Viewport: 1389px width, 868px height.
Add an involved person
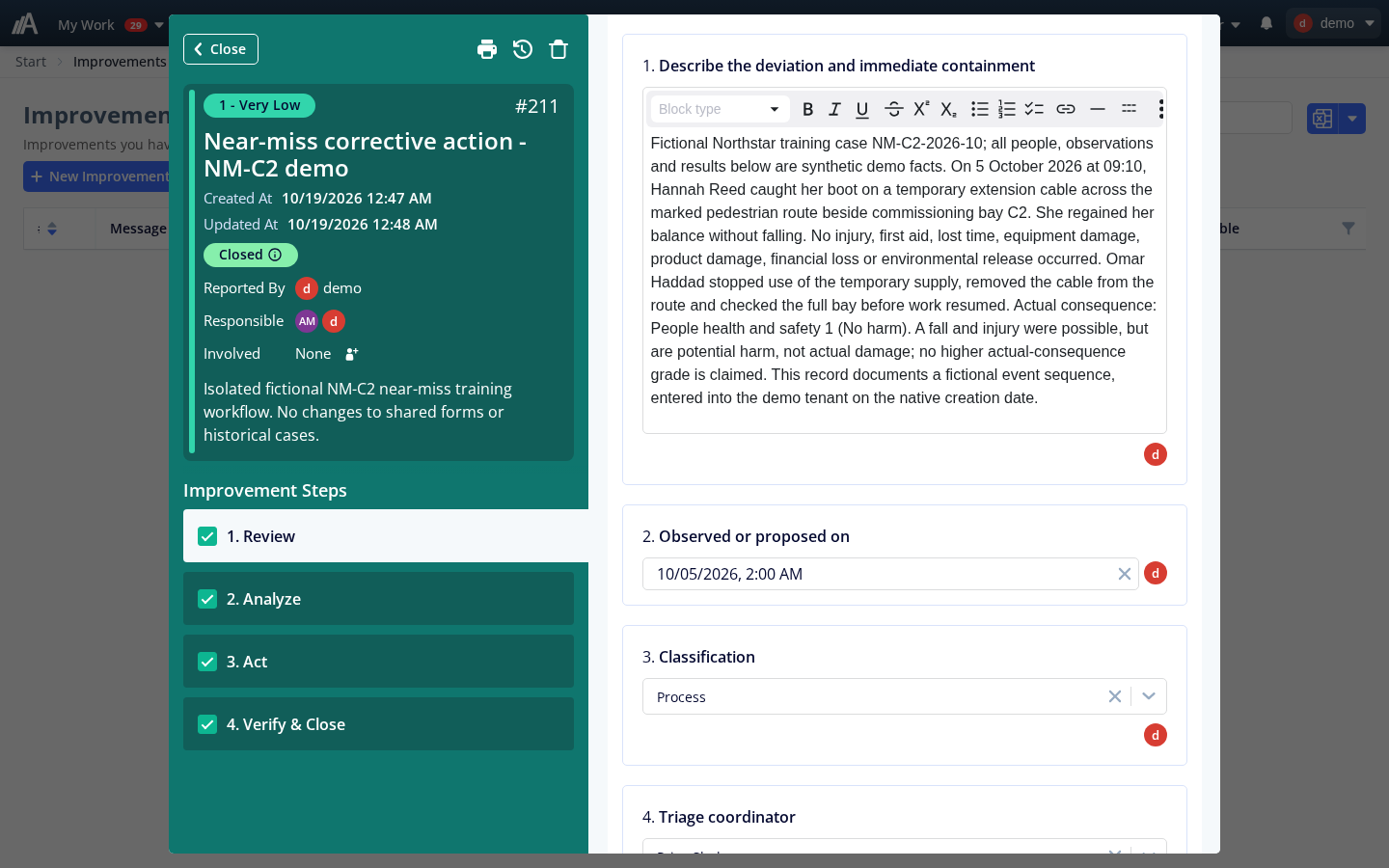coord(352,354)
